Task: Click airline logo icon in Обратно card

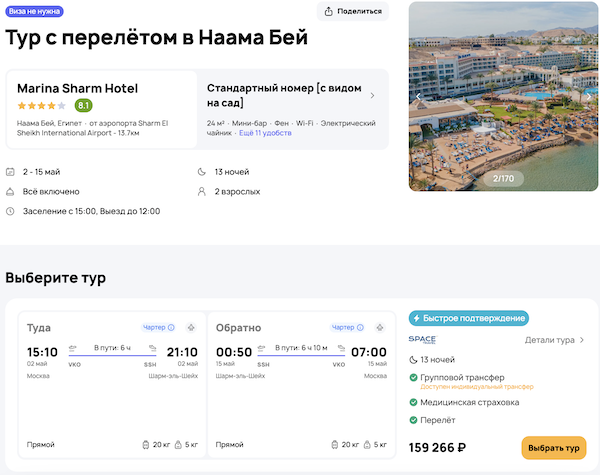Action: click(x=379, y=327)
